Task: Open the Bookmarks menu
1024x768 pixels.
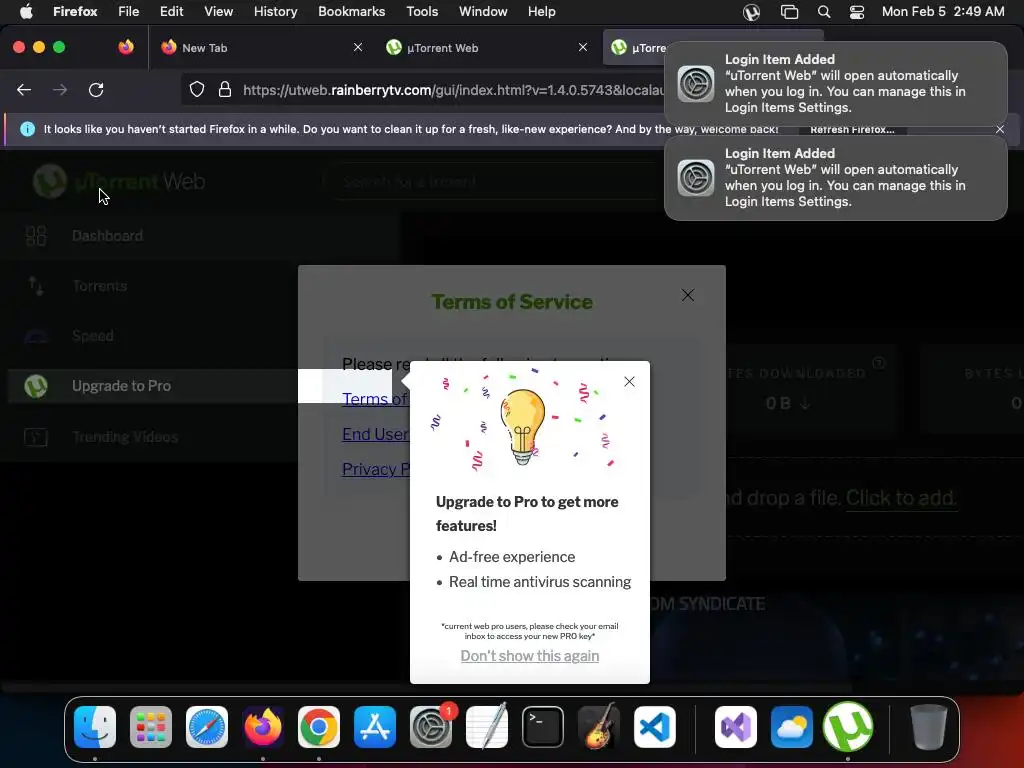Action: pyautogui.click(x=352, y=11)
